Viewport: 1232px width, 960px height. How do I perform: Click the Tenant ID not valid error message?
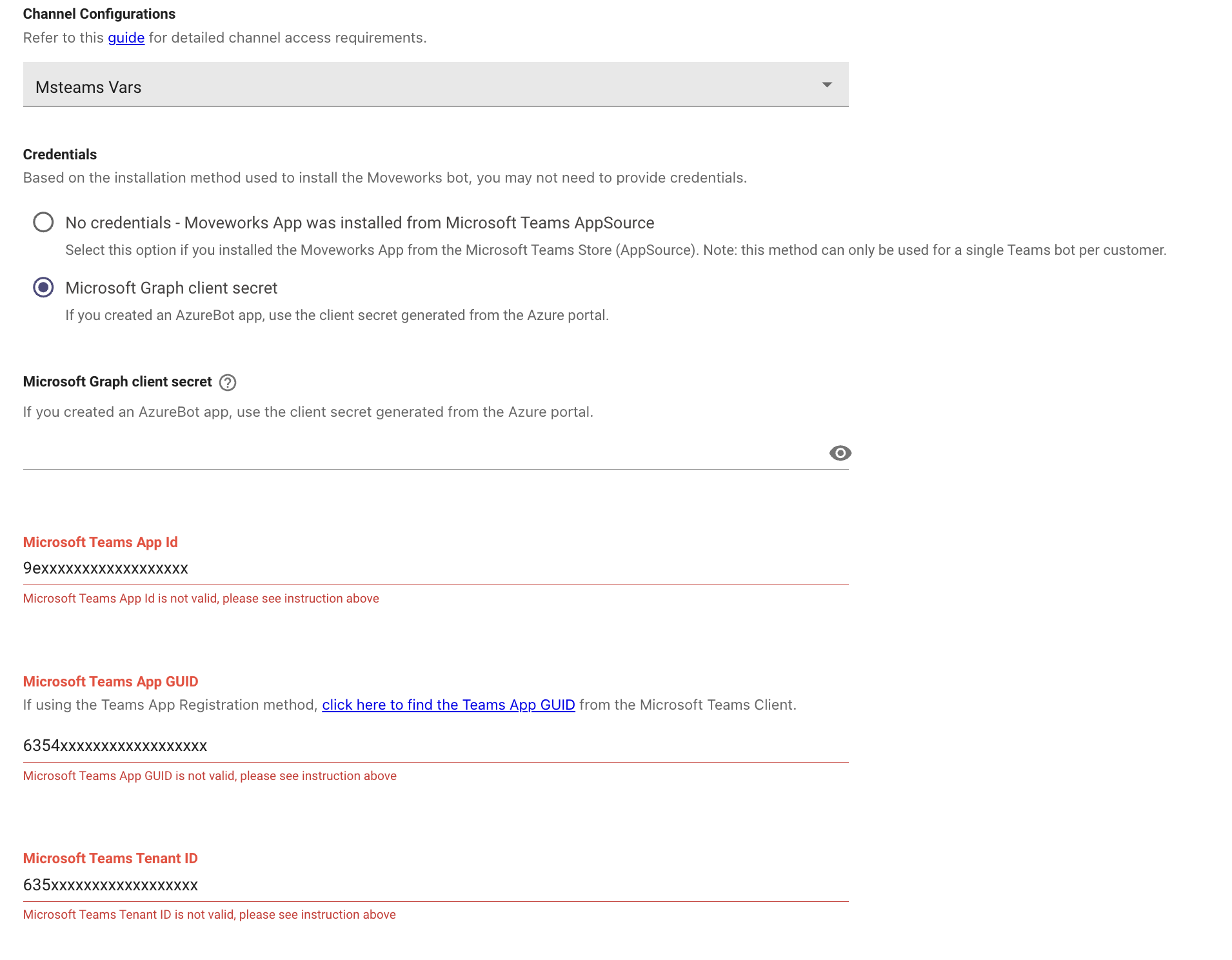(210, 915)
